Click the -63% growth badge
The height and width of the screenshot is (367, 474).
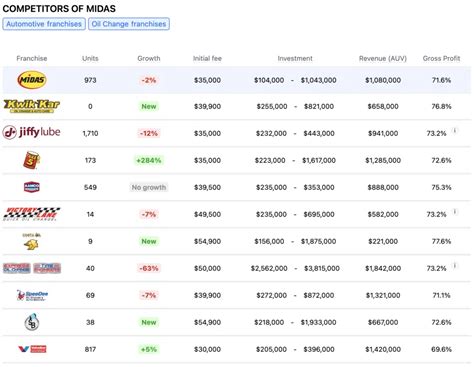(149, 268)
